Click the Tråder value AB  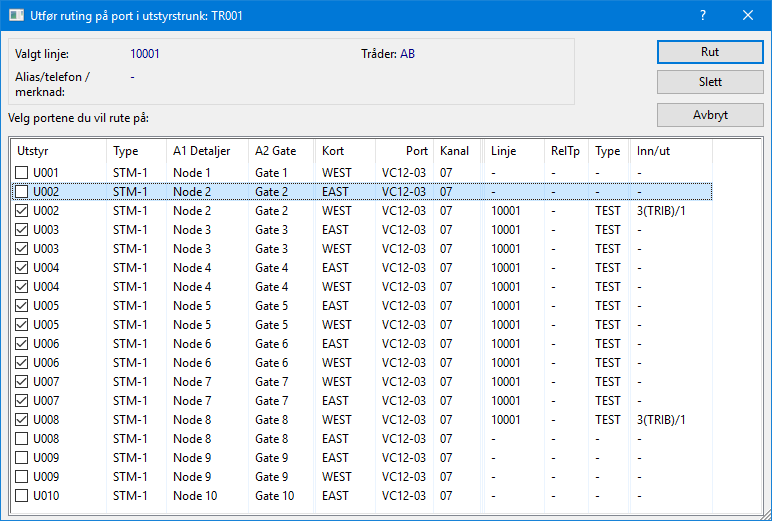click(407, 54)
